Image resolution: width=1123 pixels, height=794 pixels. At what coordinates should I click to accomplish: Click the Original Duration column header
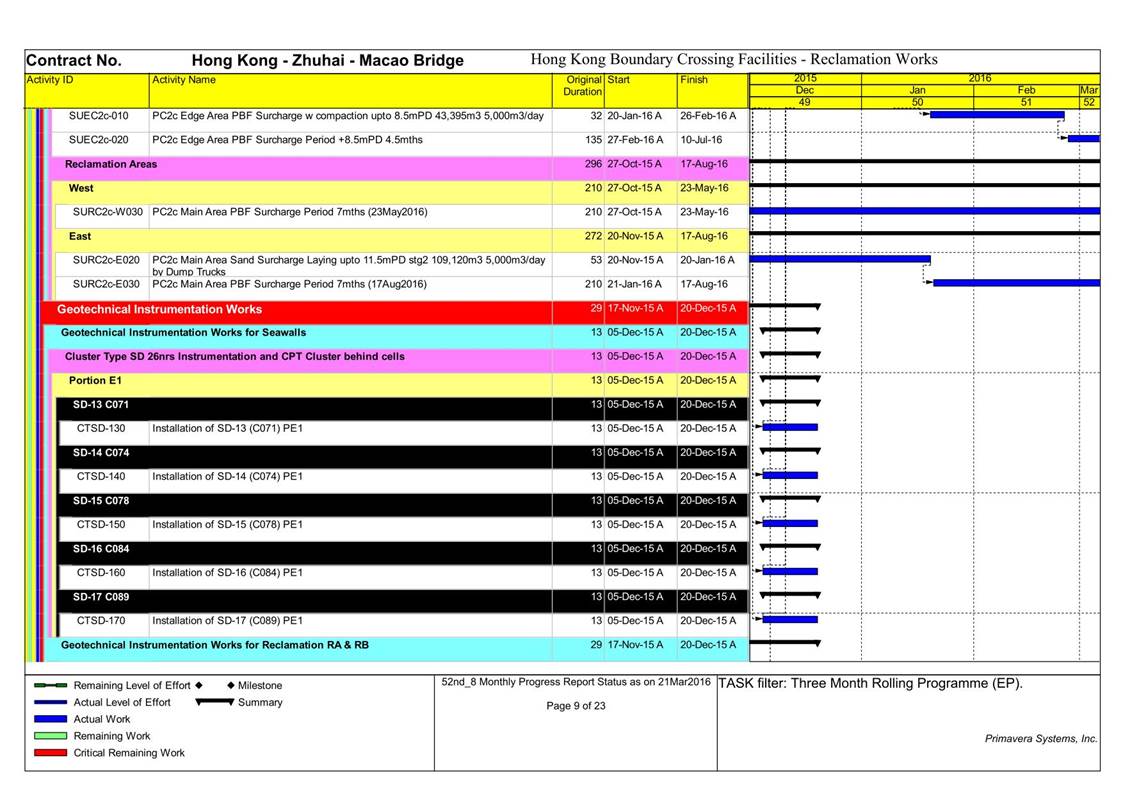579,91
